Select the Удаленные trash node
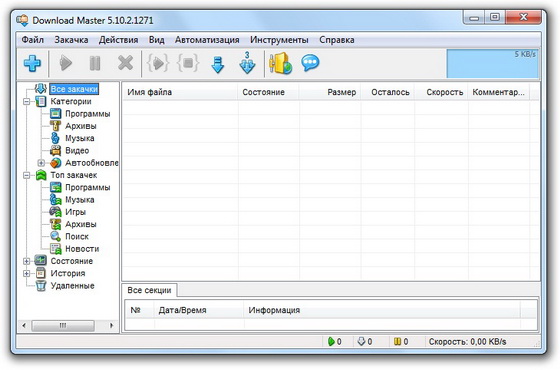The width and height of the screenshot is (560, 370). pos(72,286)
